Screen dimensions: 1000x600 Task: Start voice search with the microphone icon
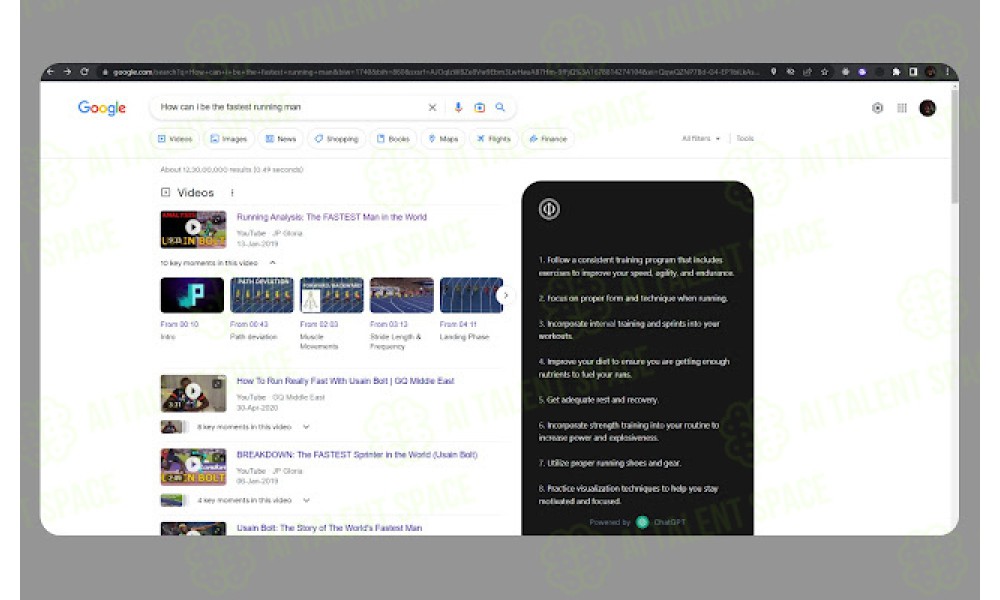click(458, 108)
